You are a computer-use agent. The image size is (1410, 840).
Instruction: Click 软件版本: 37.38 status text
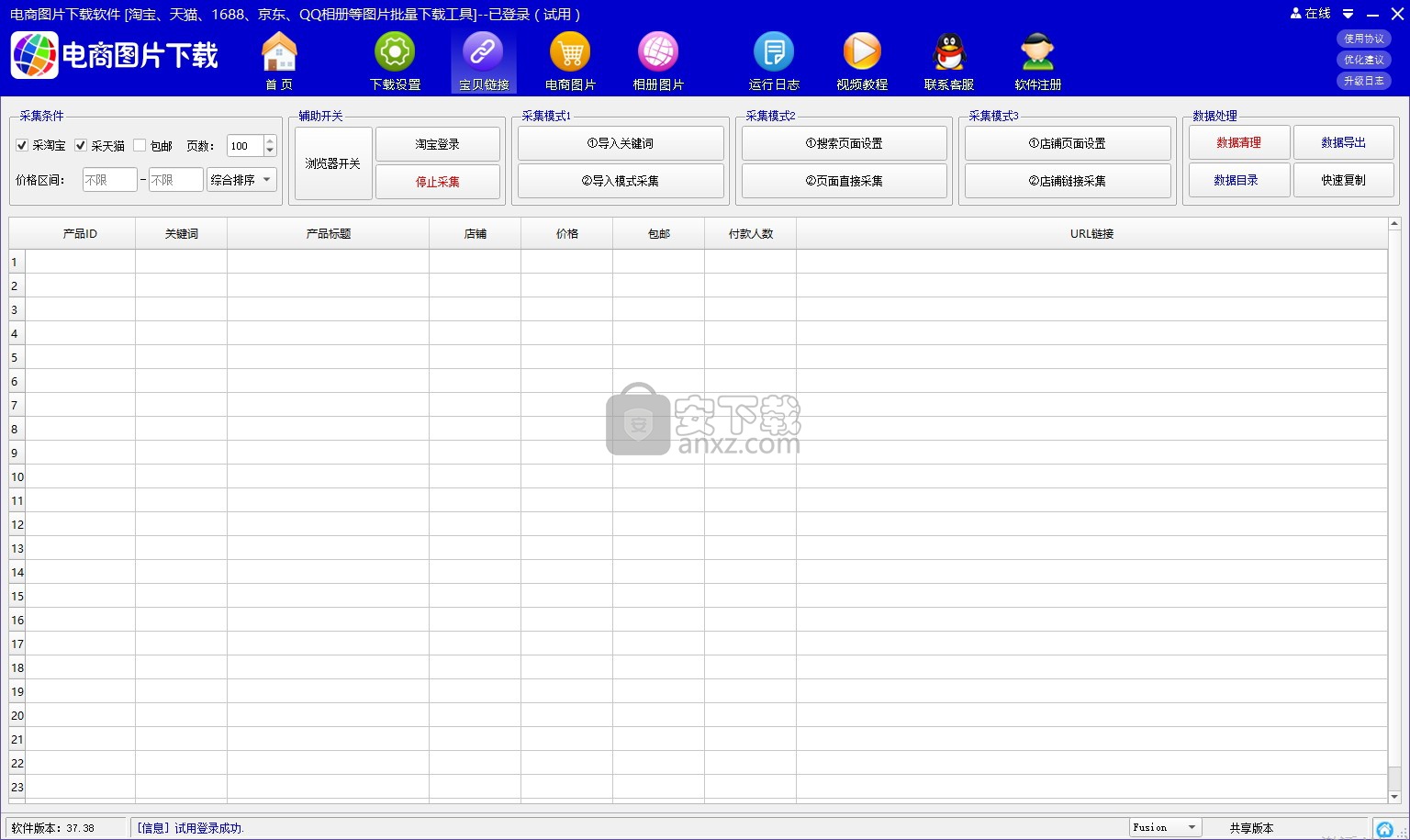(52, 828)
